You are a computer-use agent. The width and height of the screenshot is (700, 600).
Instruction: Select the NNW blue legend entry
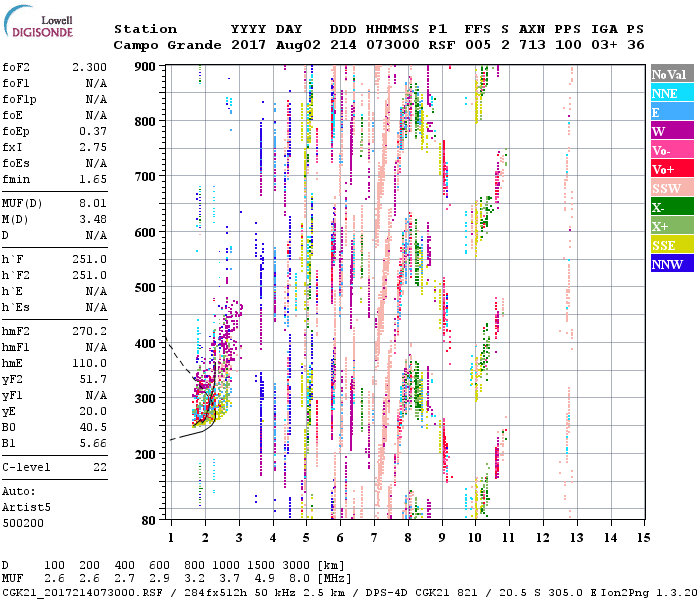coord(672,264)
